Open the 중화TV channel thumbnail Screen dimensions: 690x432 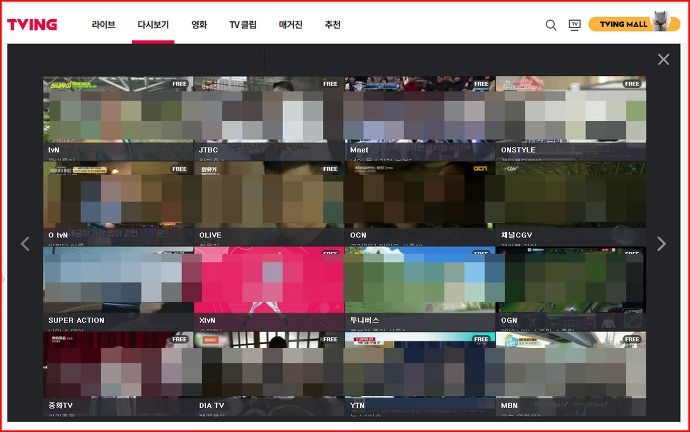(x=118, y=374)
